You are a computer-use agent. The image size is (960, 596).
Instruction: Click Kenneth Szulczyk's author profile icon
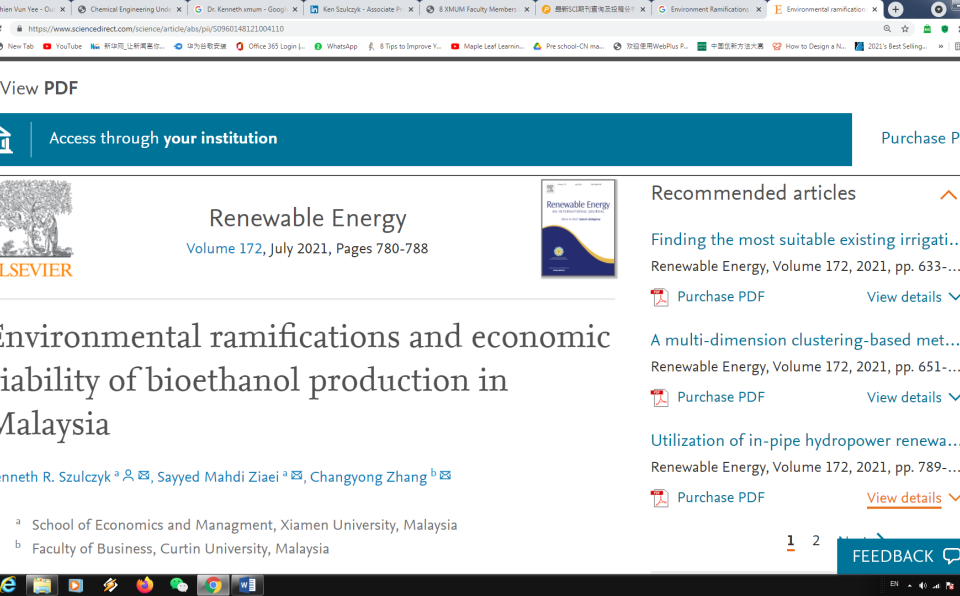pyautogui.click(x=128, y=476)
